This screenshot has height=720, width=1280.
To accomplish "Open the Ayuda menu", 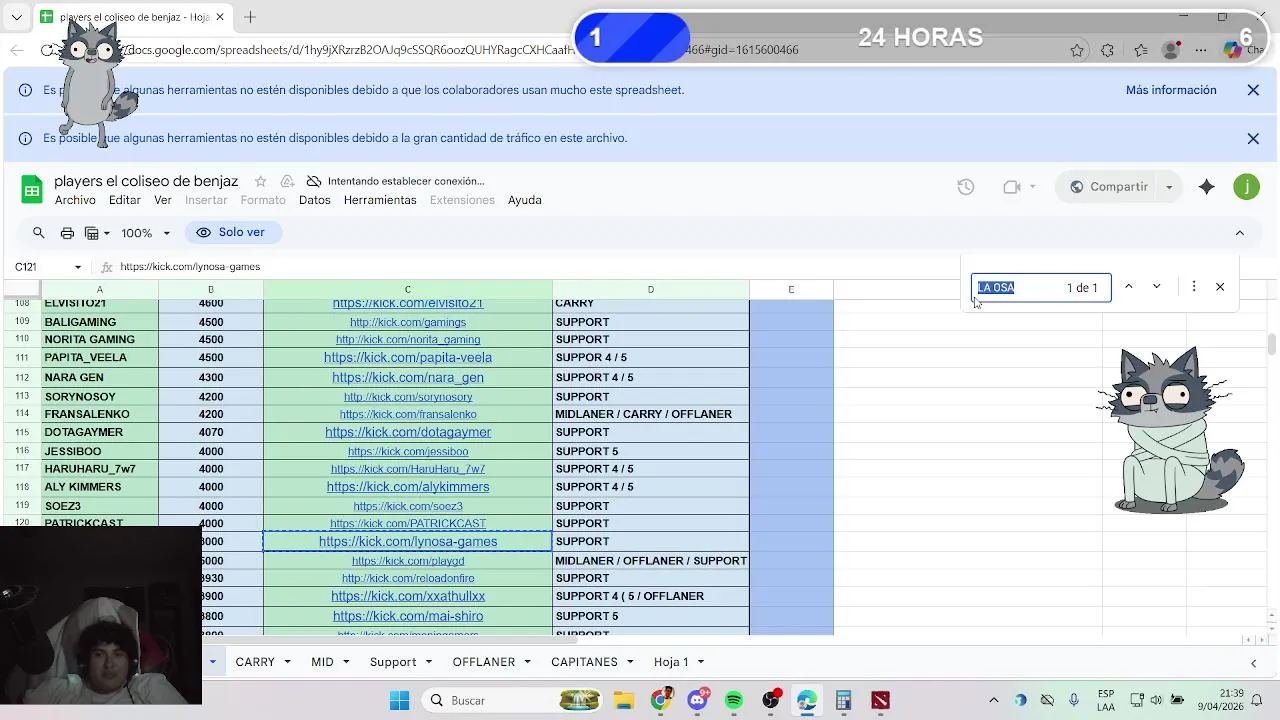I will point(524,200).
